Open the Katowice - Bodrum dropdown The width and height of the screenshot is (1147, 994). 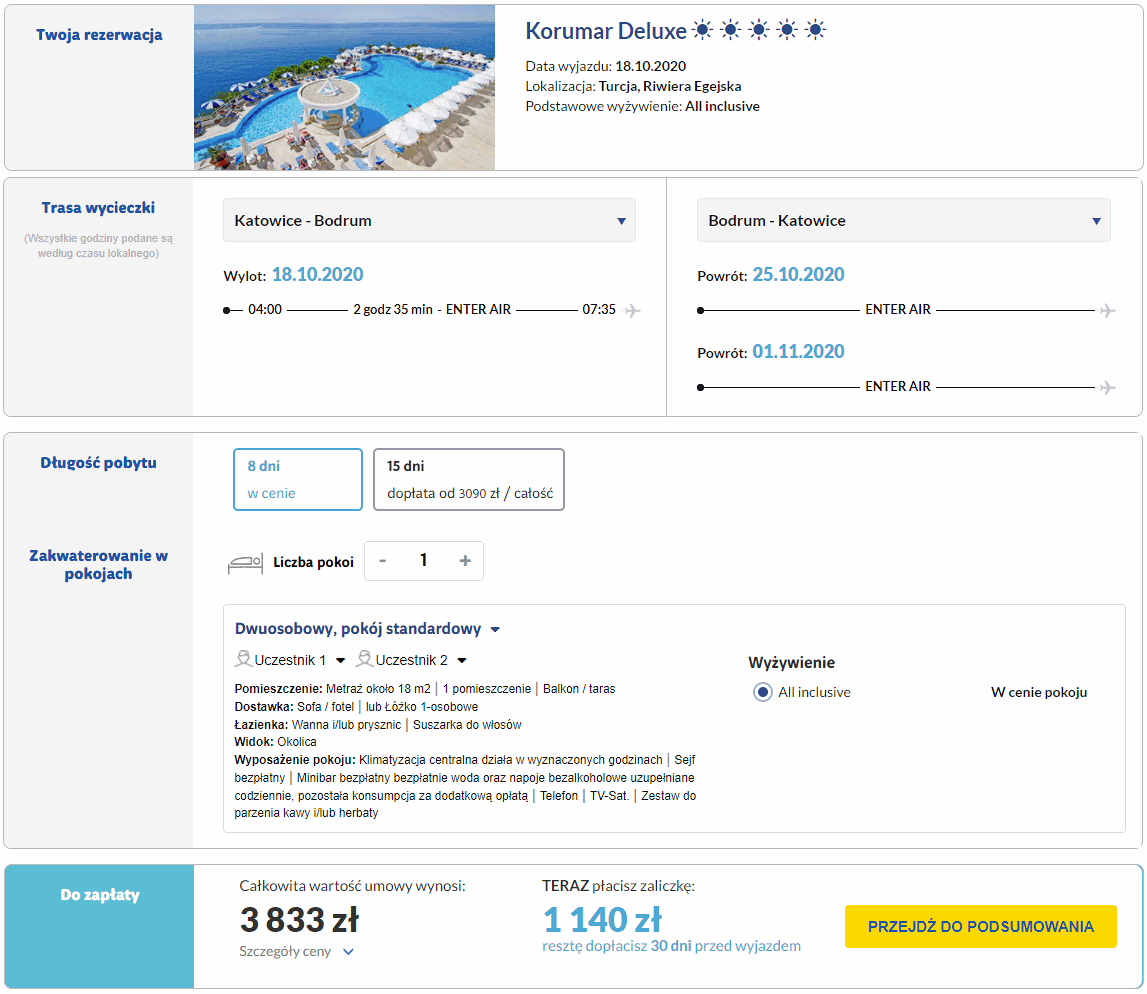[429, 221]
